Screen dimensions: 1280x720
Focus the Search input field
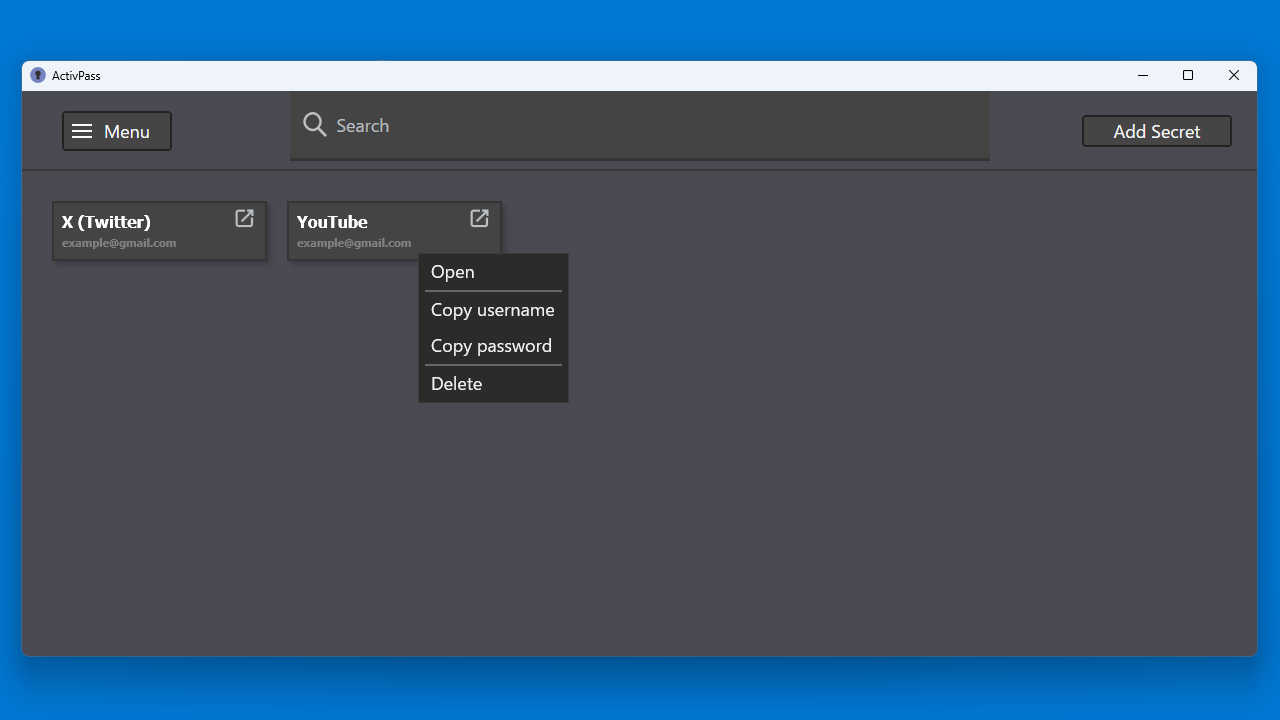point(640,125)
